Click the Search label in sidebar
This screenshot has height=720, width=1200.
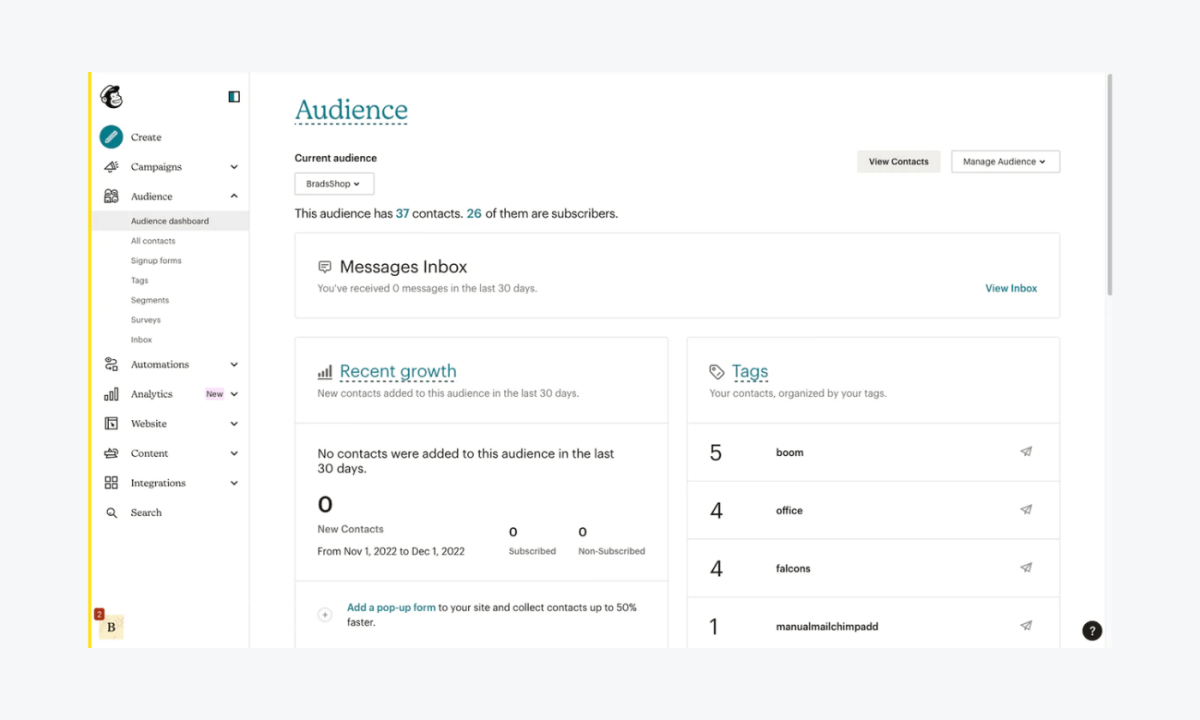(146, 513)
